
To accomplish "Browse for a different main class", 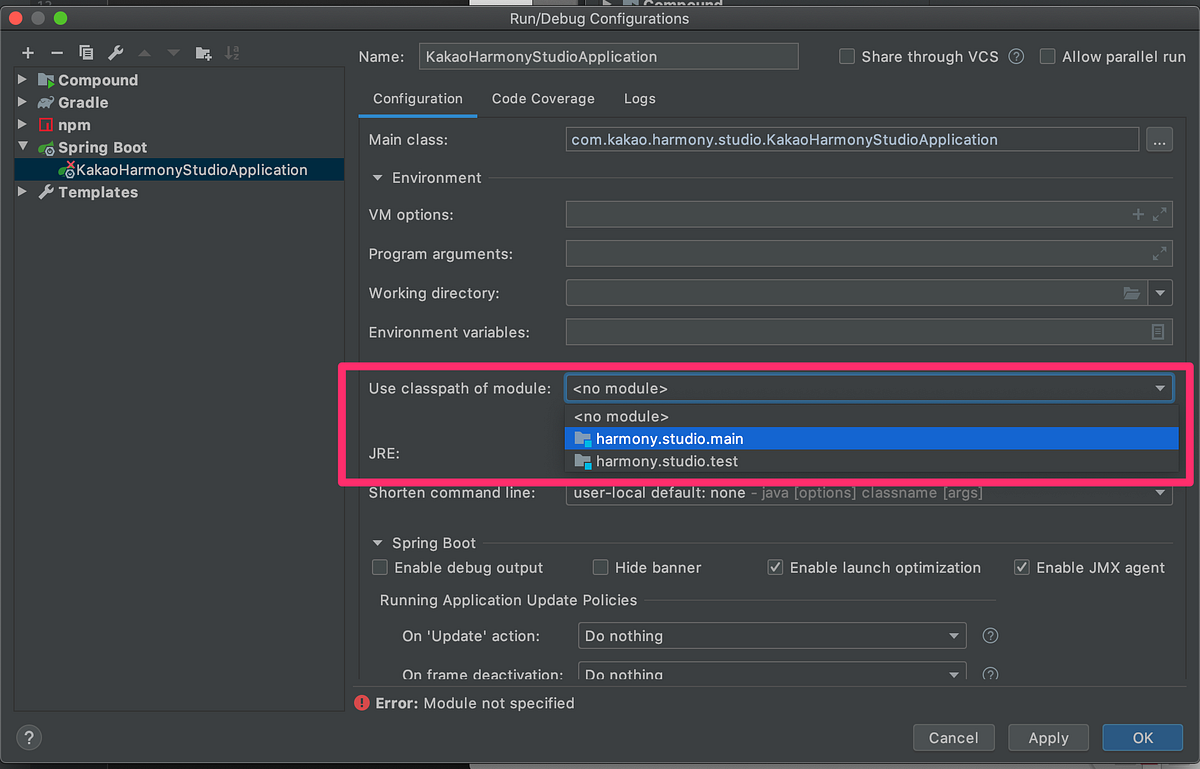I will click(x=1159, y=140).
